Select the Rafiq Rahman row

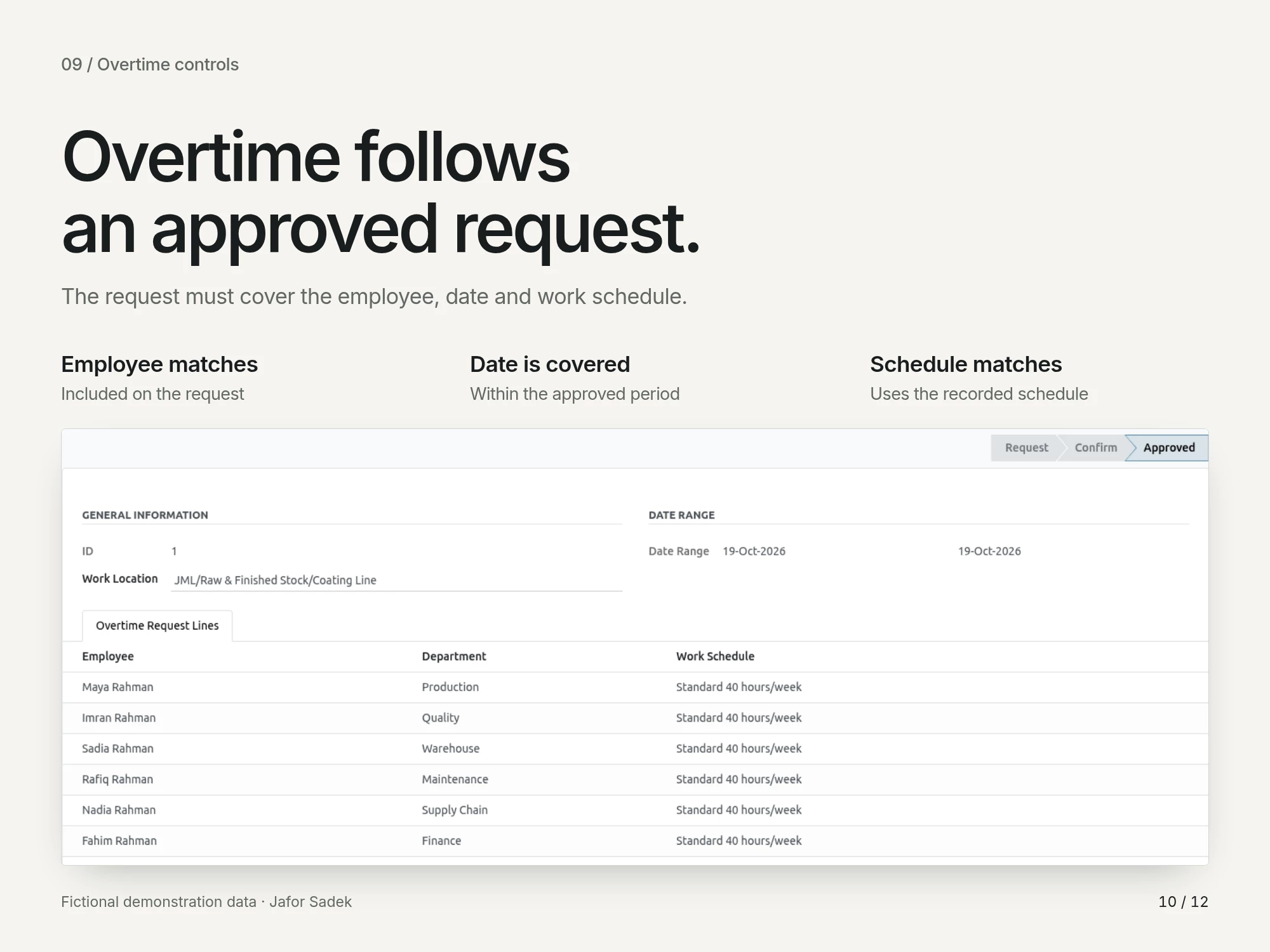click(635, 779)
